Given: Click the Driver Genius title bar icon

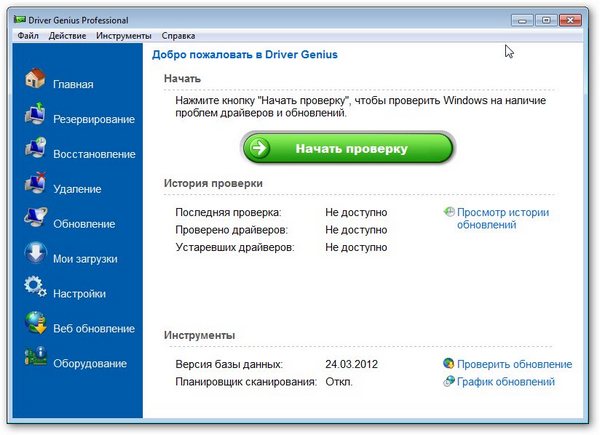Looking at the screenshot, I should pyautogui.click(x=25, y=20).
